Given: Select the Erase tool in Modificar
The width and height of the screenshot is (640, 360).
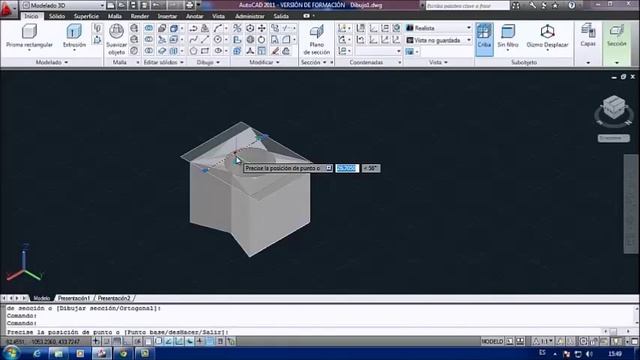Looking at the screenshot, I should coord(276,51).
